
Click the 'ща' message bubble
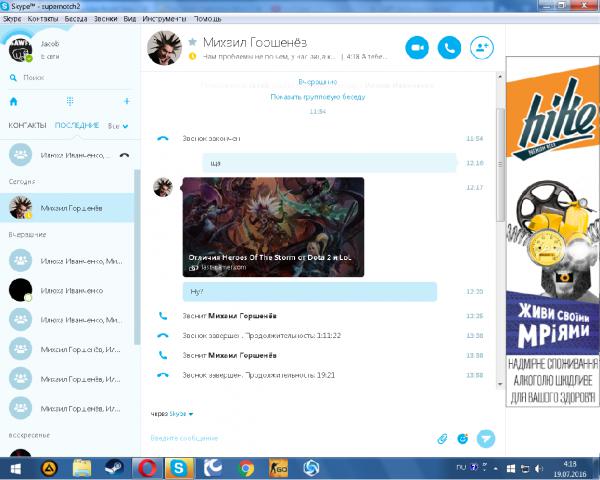(x=329, y=163)
